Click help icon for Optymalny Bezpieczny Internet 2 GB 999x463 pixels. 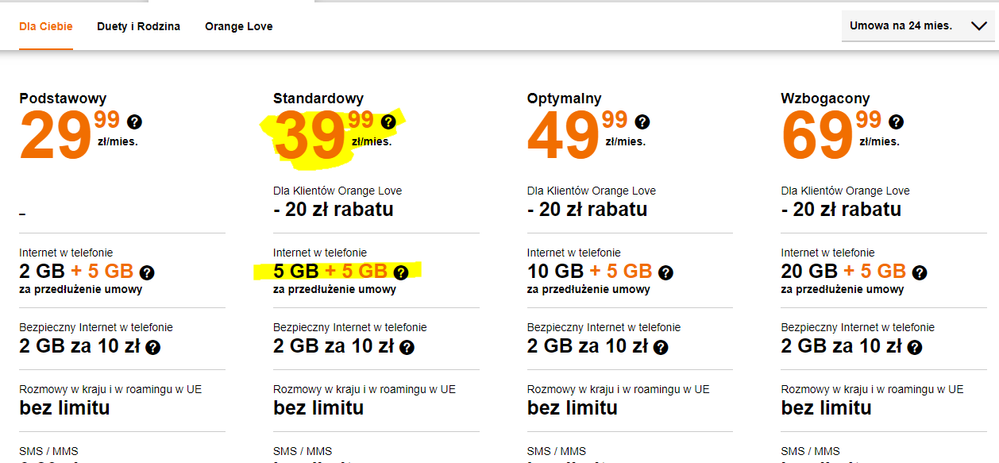pos(661,347)
